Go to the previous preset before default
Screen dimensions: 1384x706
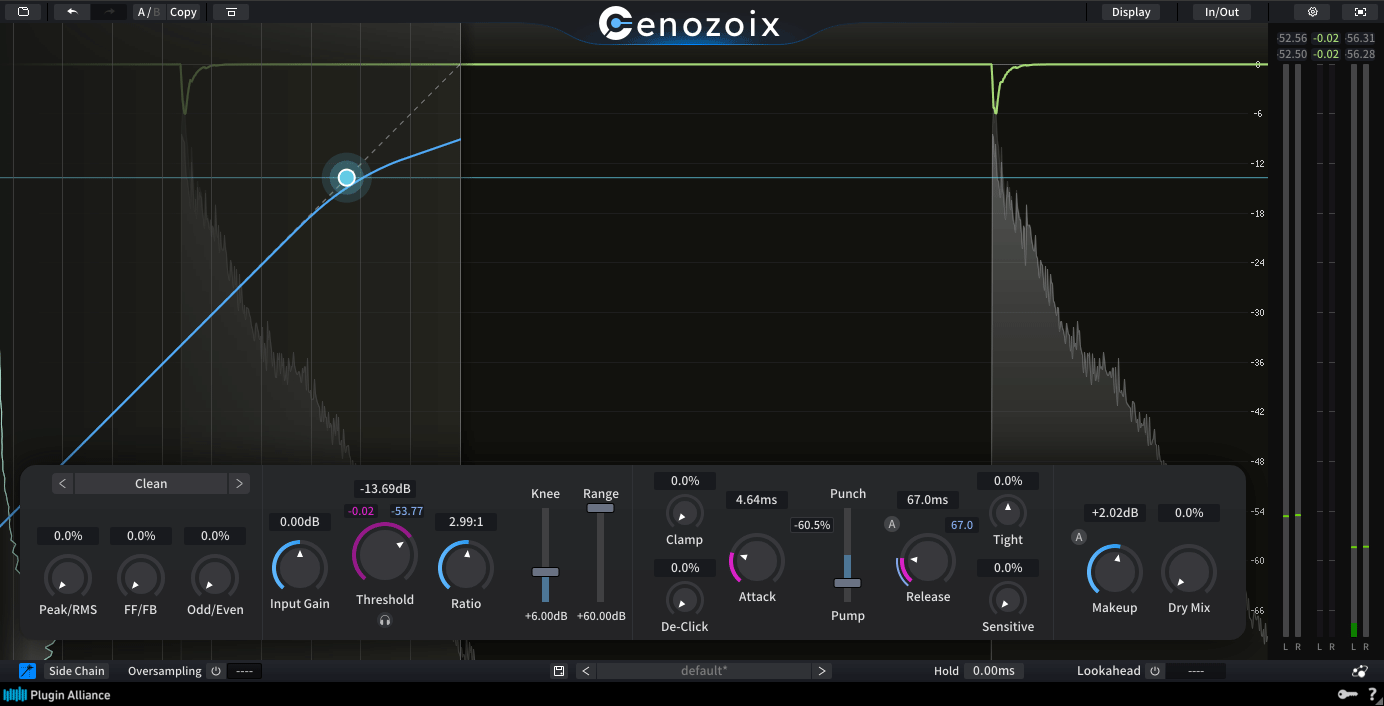tap(585, 671)
